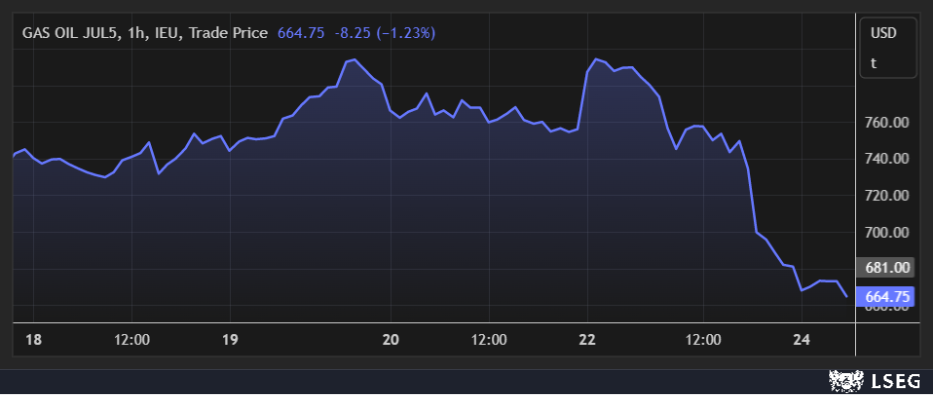Click the 720.00 price axis label
The width and height of the screenshot is (933, 395).
pyautogui.click(x=887, y=195)
